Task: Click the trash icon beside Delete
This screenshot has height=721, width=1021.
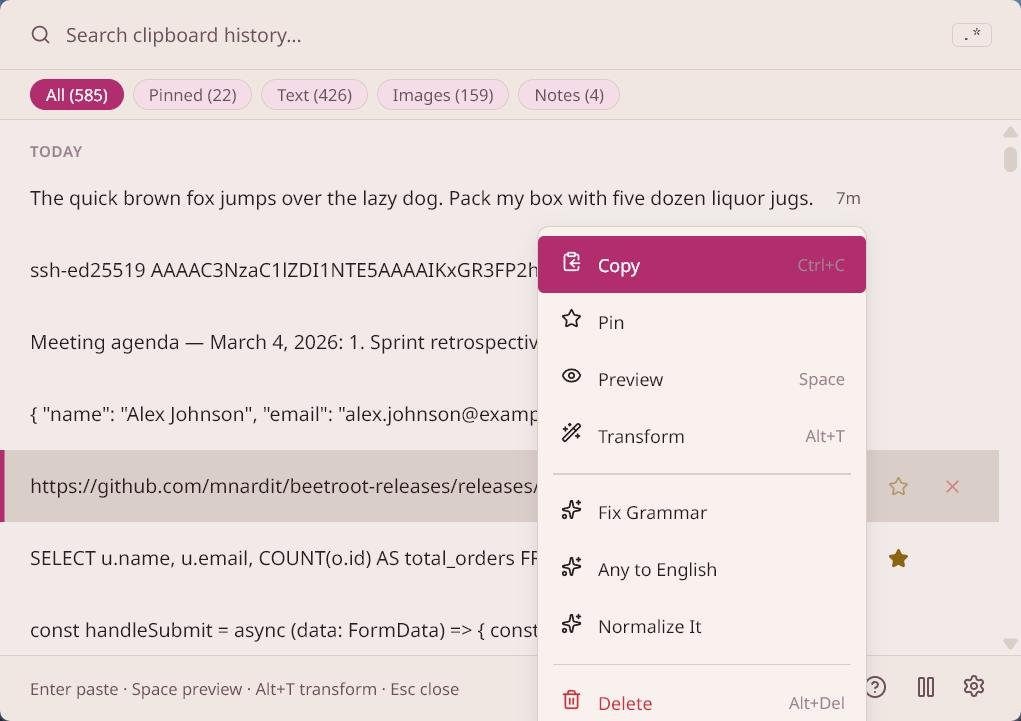Action: [571, 700]
